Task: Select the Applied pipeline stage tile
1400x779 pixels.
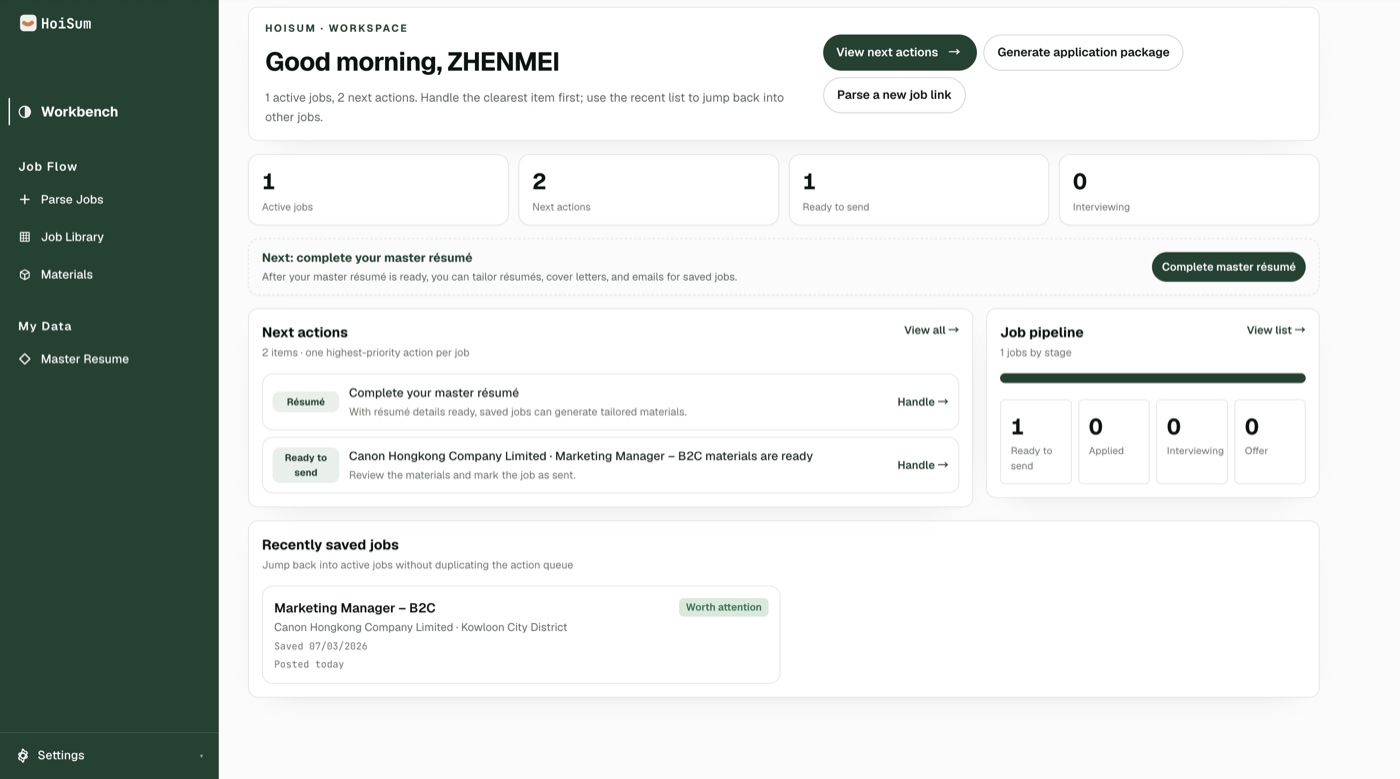Action: [1114, 442]
